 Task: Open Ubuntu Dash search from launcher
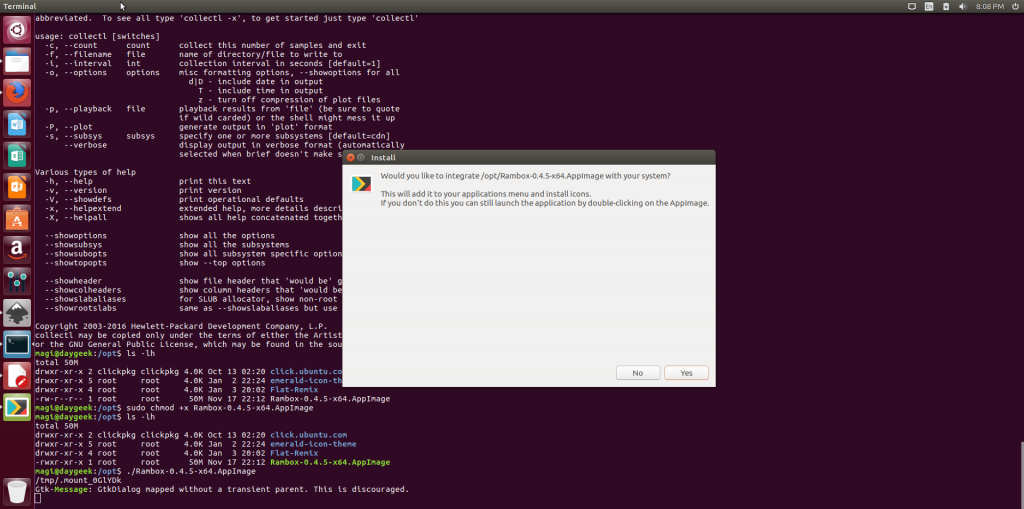click(16, 29)
